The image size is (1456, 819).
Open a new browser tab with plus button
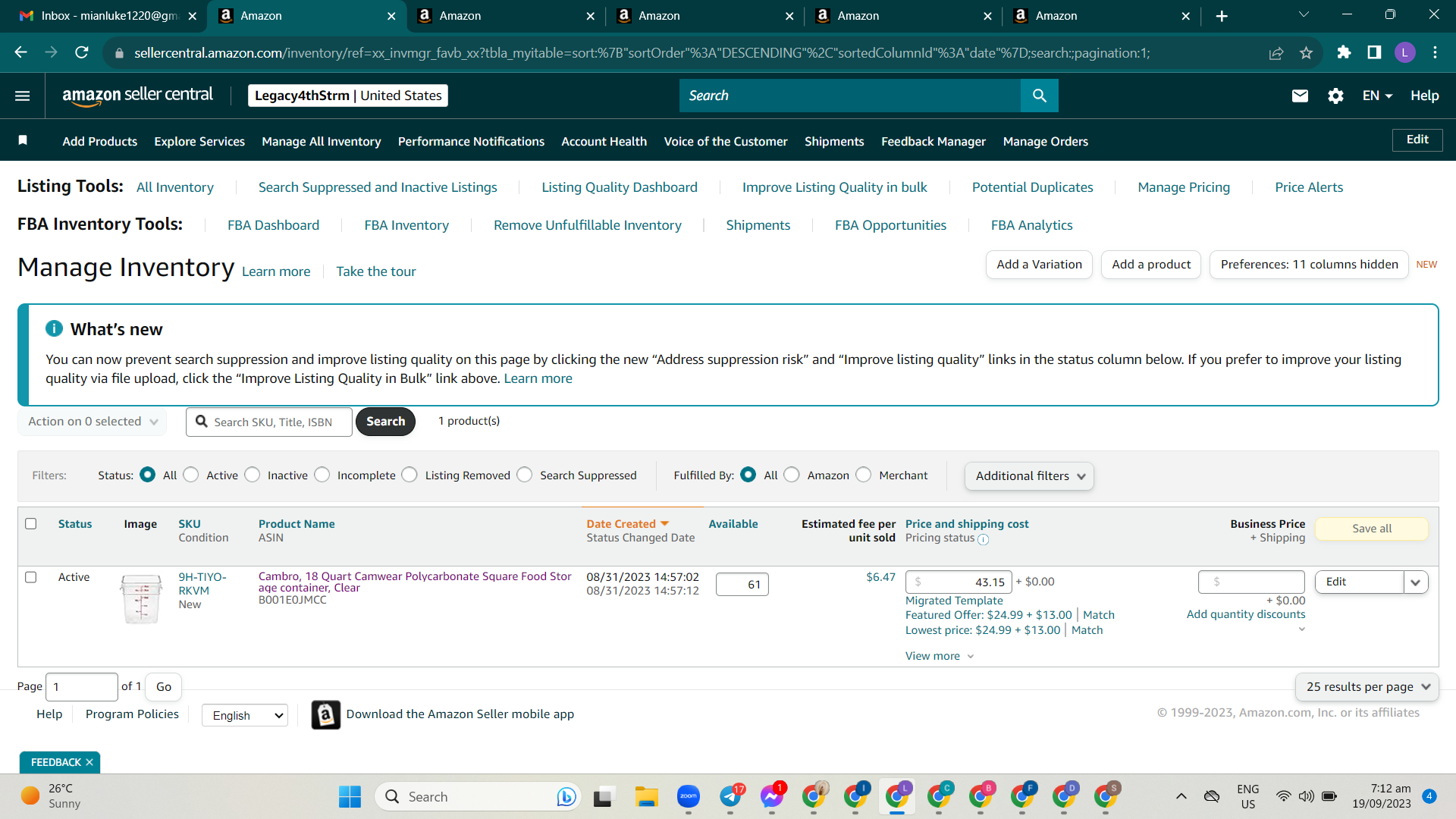click(x=1222, y=16)
